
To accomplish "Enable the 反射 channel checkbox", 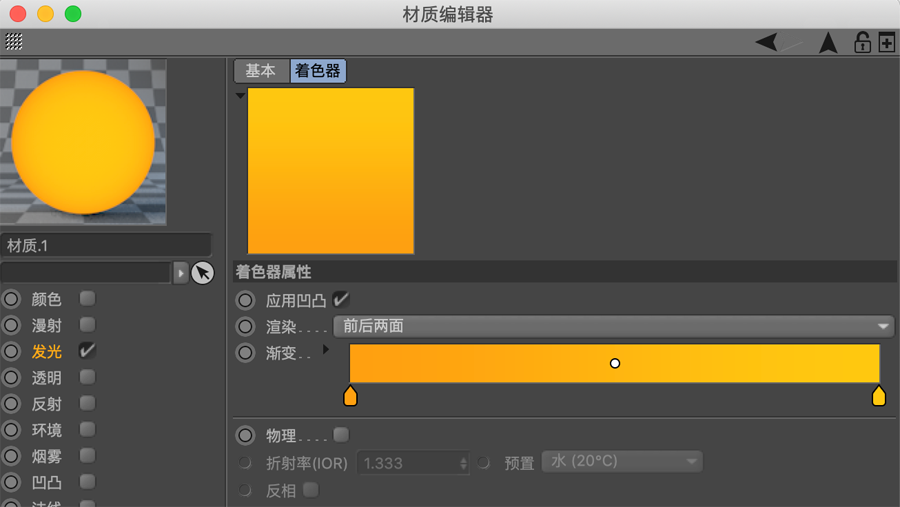I will click(x=87, y=403).
